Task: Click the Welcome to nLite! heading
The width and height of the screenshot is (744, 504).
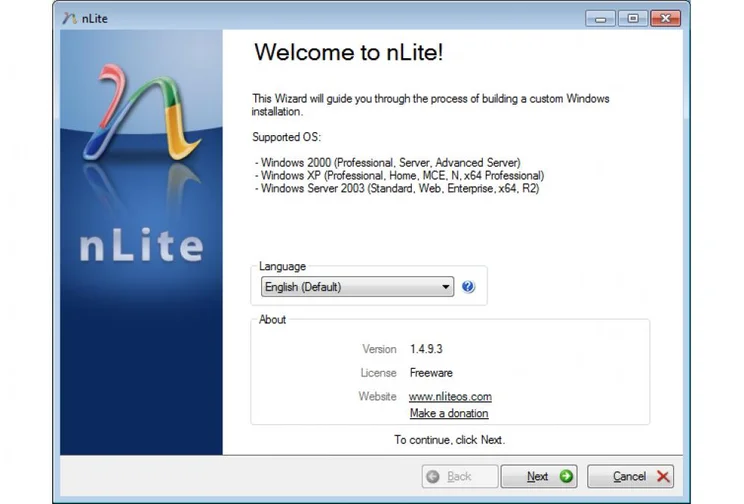Action: [x=349, y=52]
